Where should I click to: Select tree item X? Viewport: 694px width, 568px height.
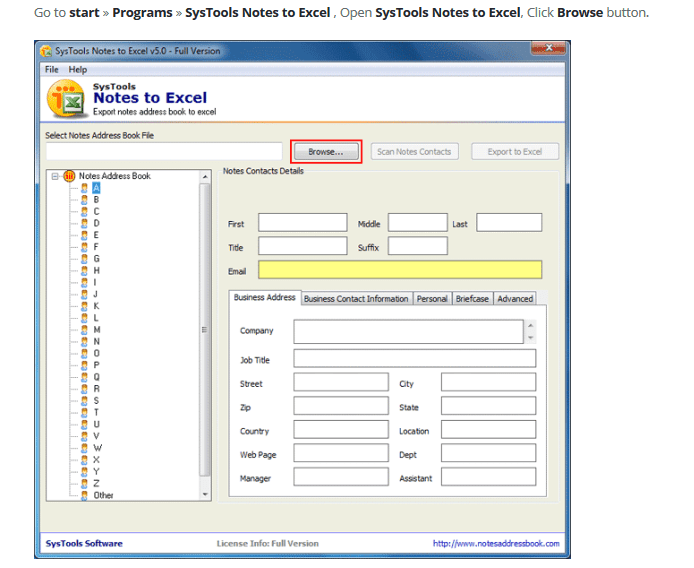coord(96,460)
